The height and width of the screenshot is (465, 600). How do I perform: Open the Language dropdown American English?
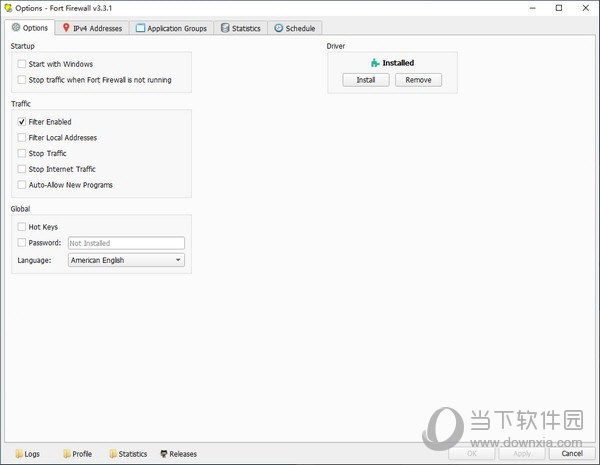point(126,260)
